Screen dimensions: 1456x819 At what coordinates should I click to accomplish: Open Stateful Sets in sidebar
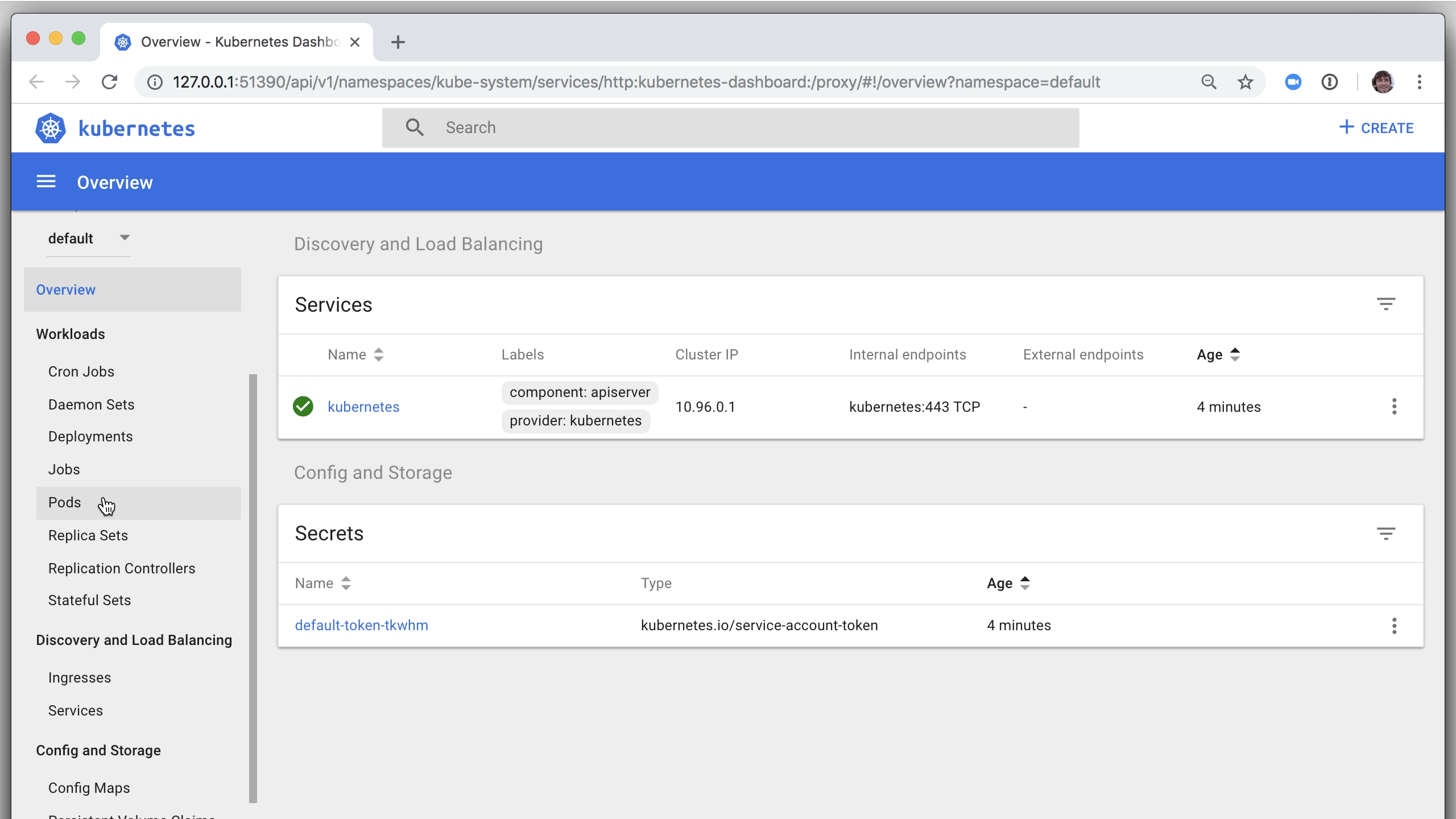click(90, 600)
